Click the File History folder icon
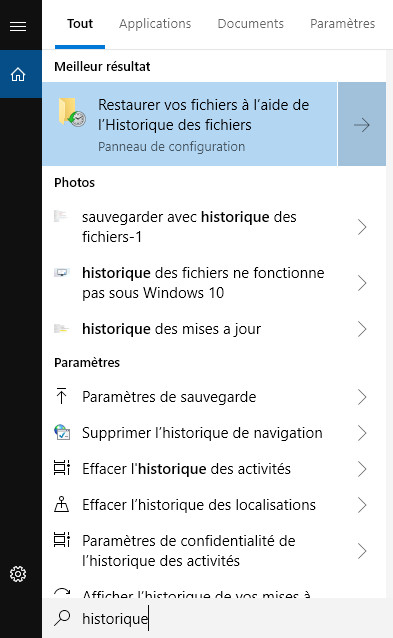 (72, 112)
